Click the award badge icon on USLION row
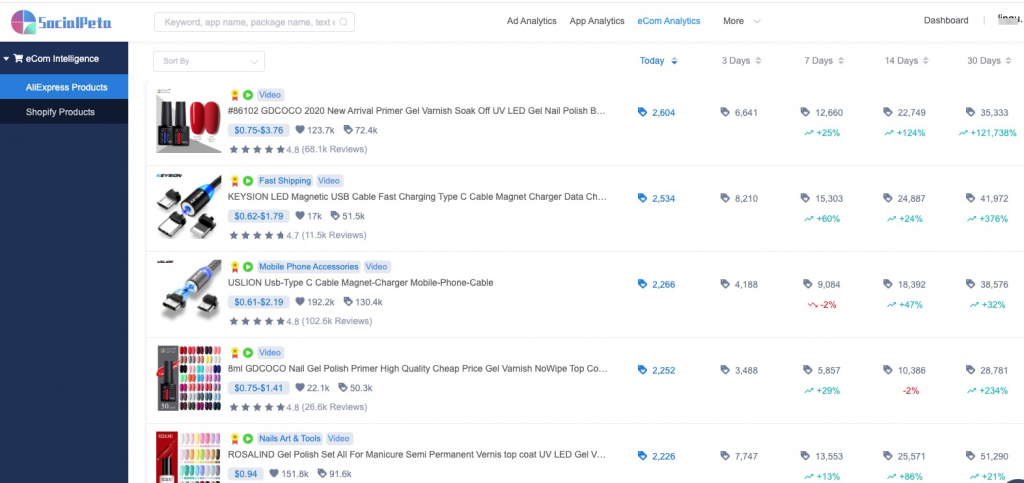The height and width of the screenshot is (483, 1024). (235, 267)
